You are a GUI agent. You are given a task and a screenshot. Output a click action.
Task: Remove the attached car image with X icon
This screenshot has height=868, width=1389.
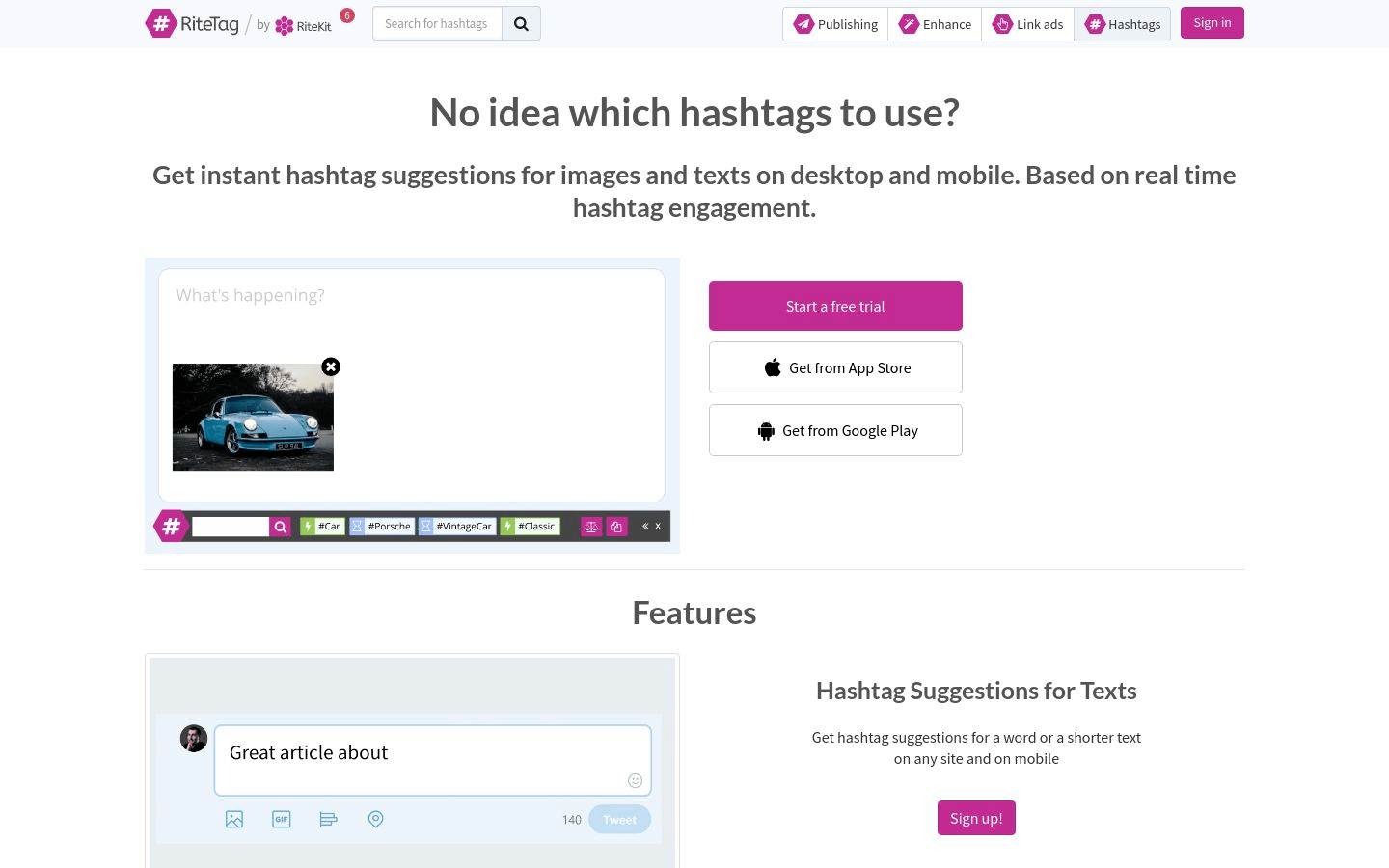coord(331,366)
